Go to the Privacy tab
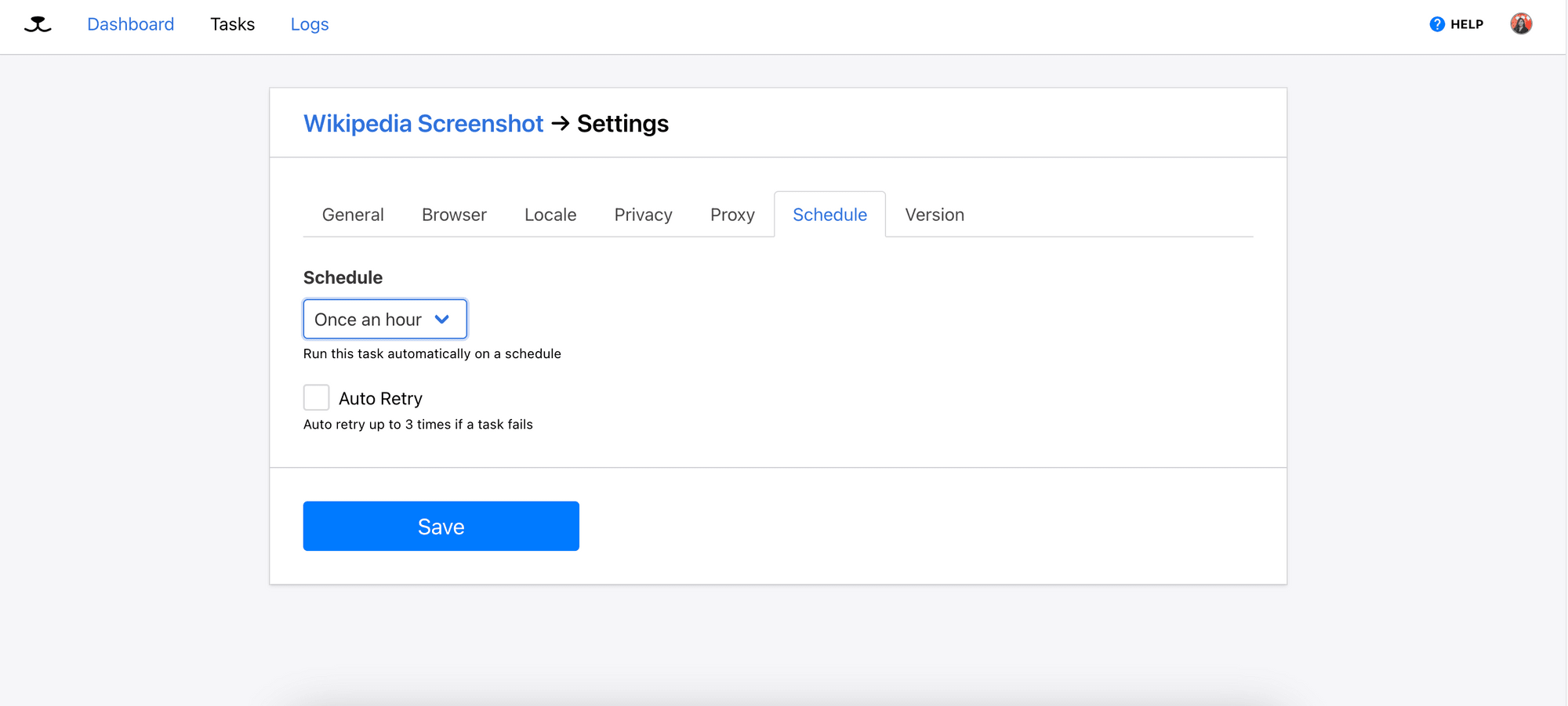1568x706 pixels. (x=643, y=215)
